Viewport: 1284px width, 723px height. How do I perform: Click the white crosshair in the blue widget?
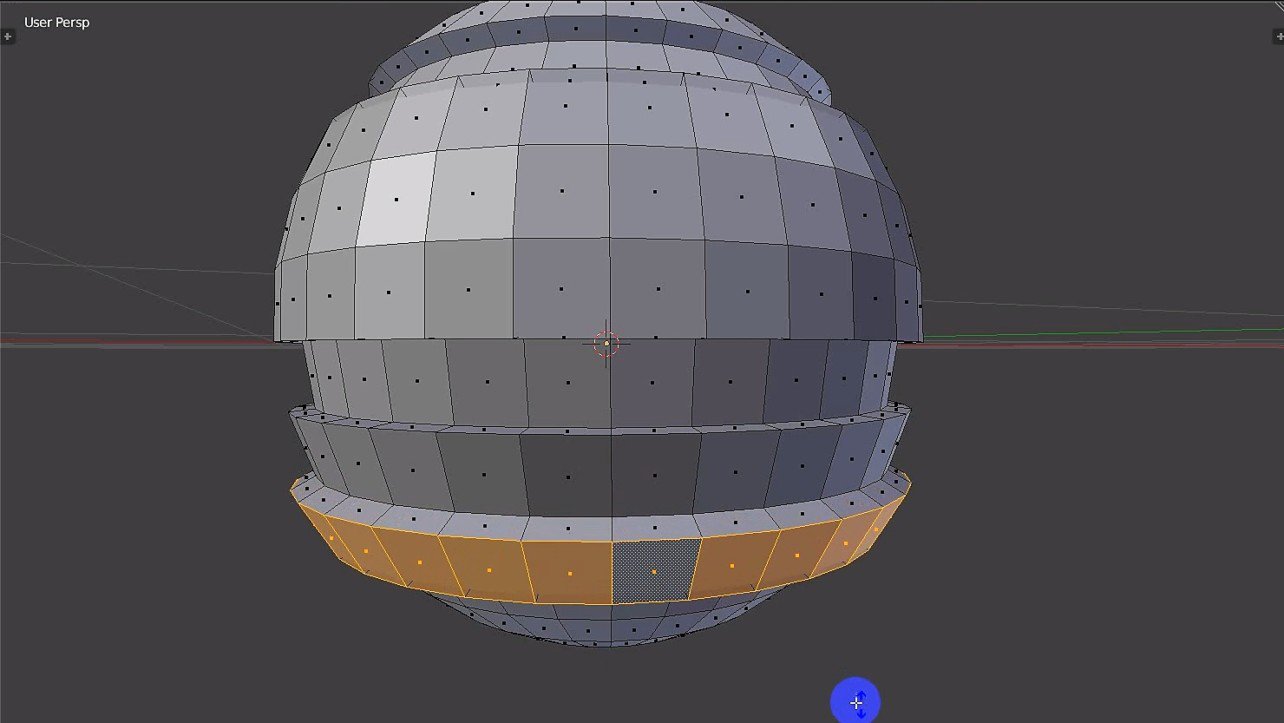(856, 703)
